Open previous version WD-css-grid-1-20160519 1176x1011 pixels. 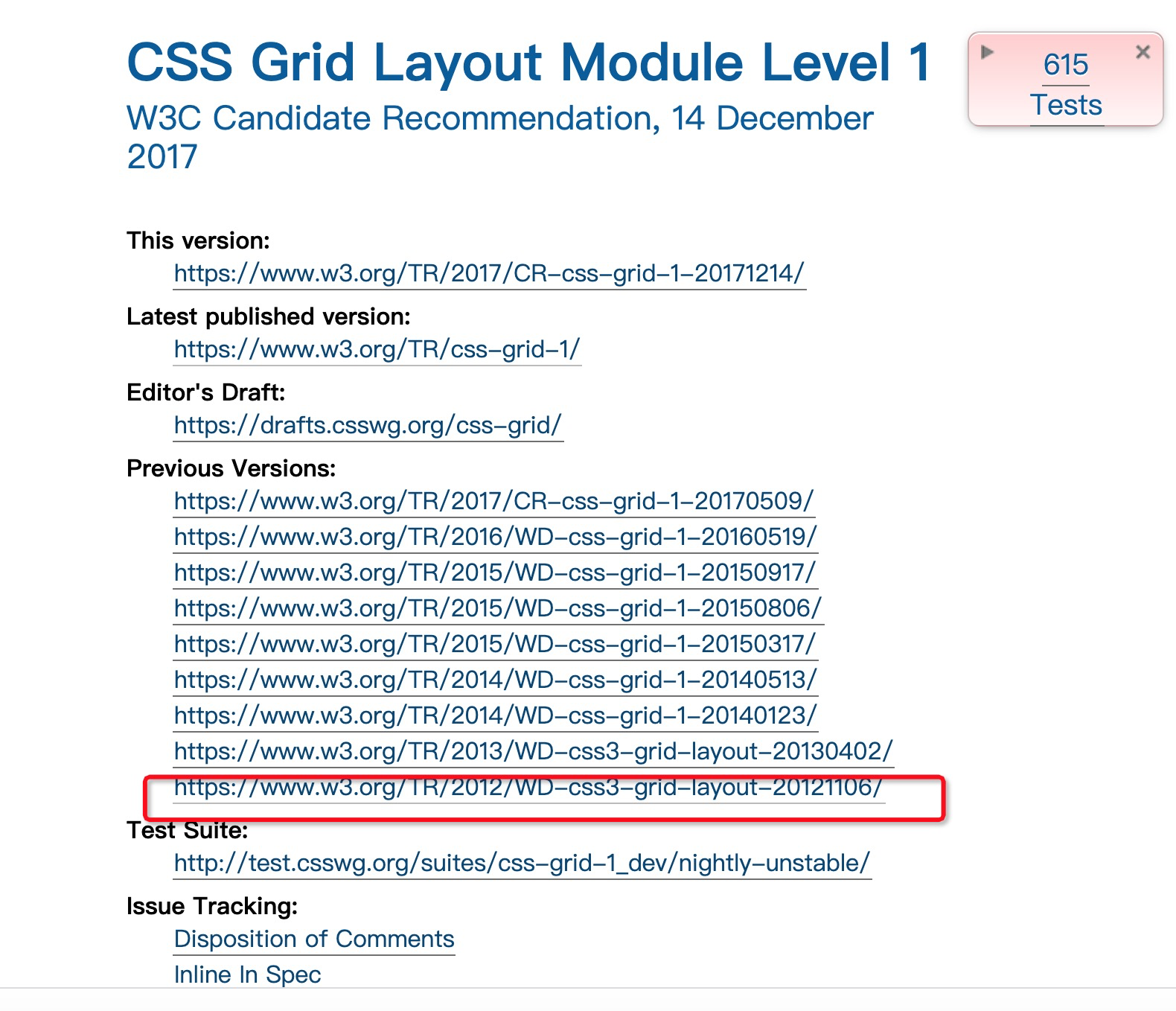(496, 537)
